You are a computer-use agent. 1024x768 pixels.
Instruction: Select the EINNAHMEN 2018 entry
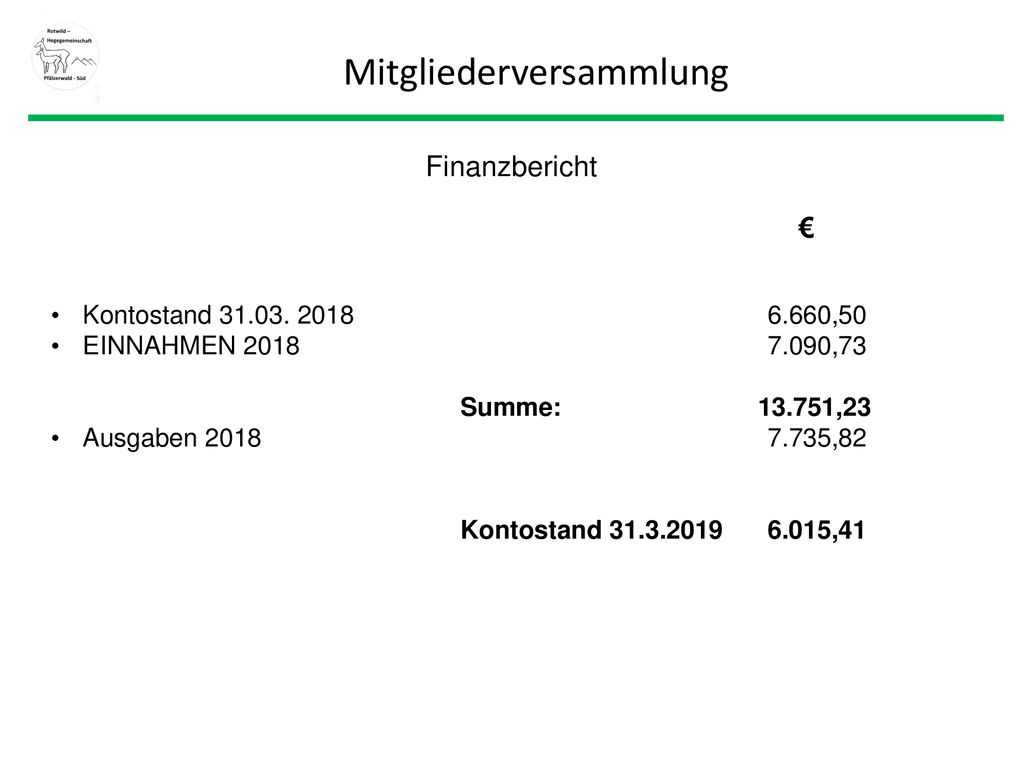(191, 346)
